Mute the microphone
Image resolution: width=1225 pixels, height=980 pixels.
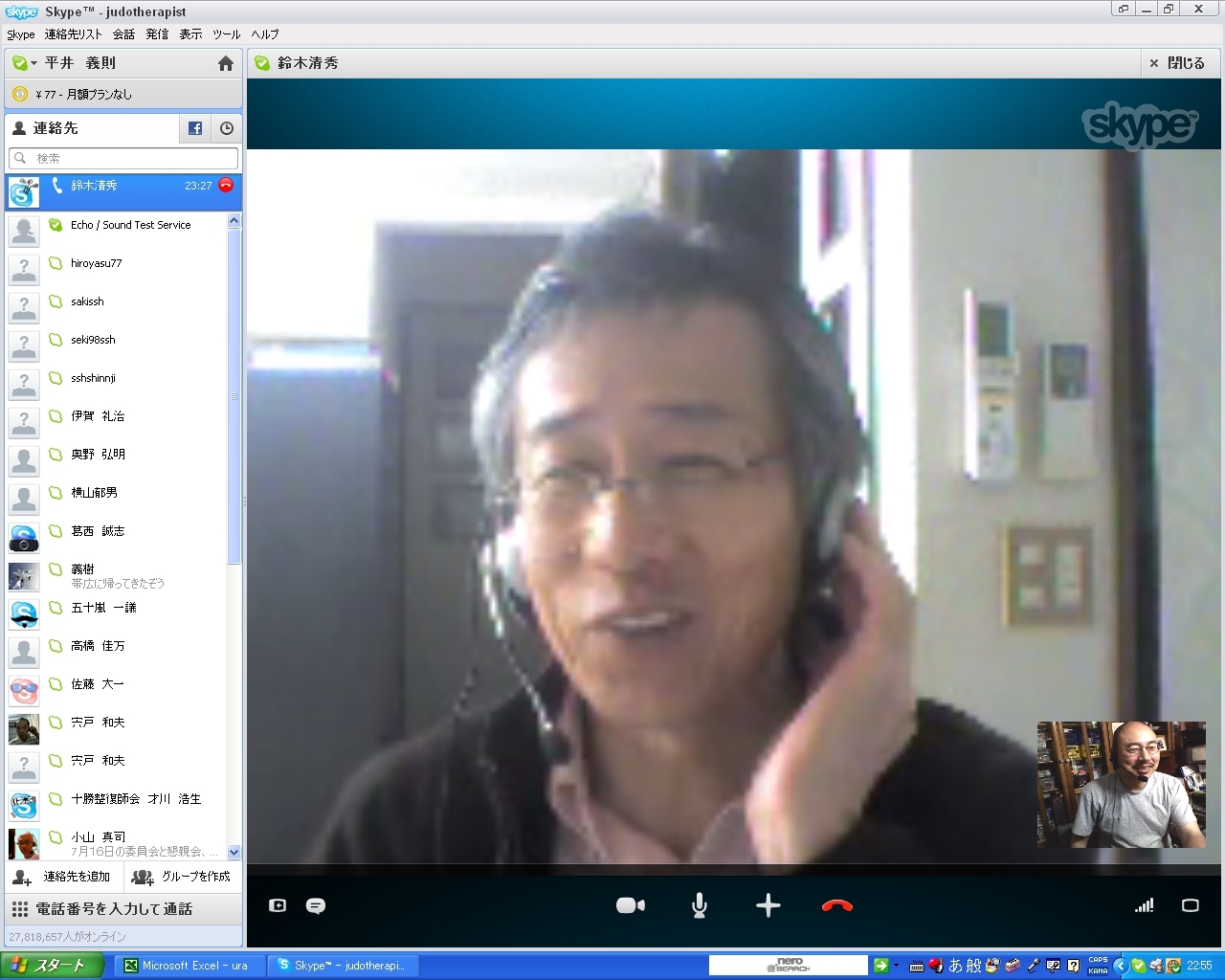tap(700, 905)
